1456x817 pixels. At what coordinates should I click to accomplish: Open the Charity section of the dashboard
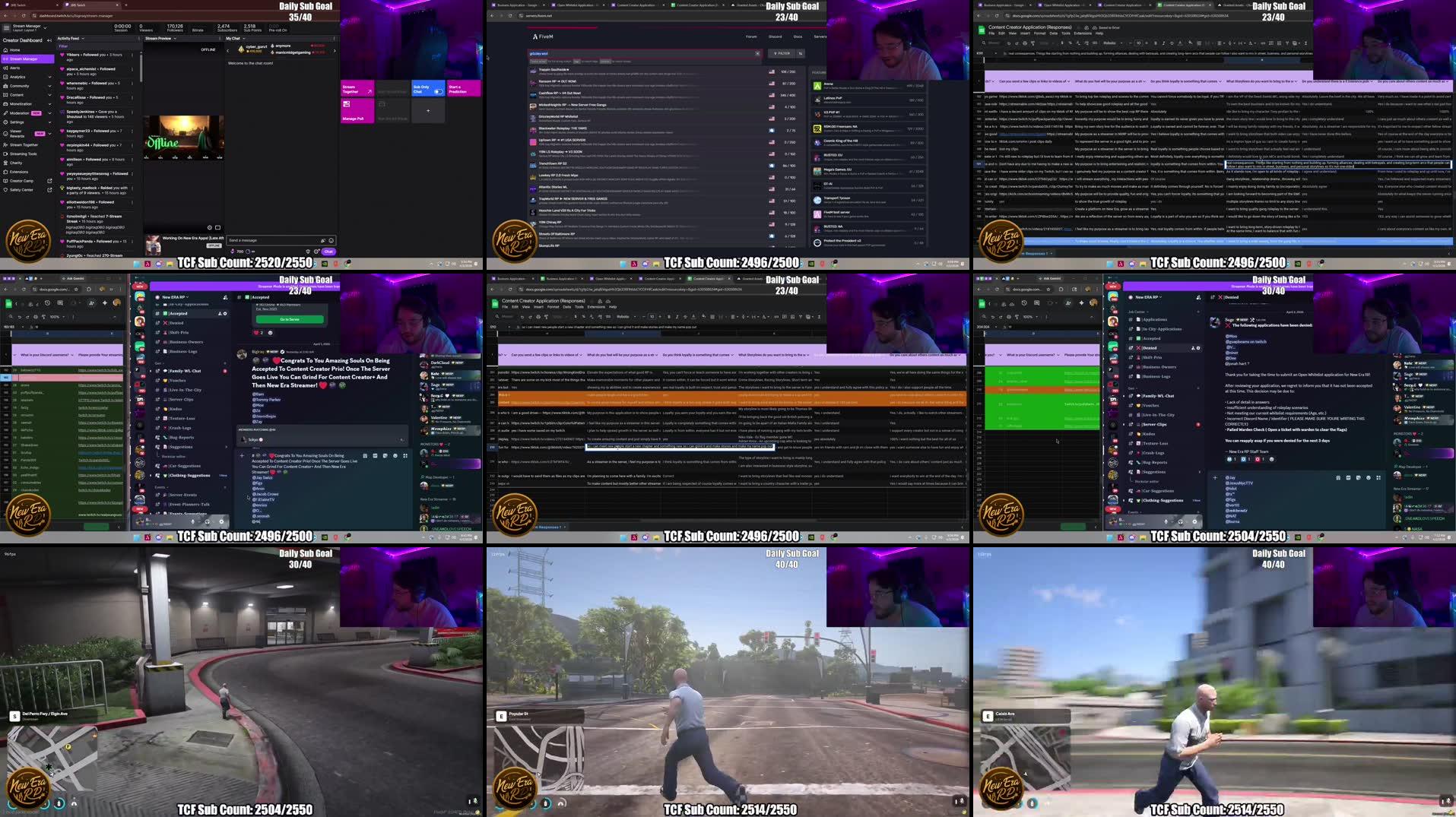[x=16, y=163]
